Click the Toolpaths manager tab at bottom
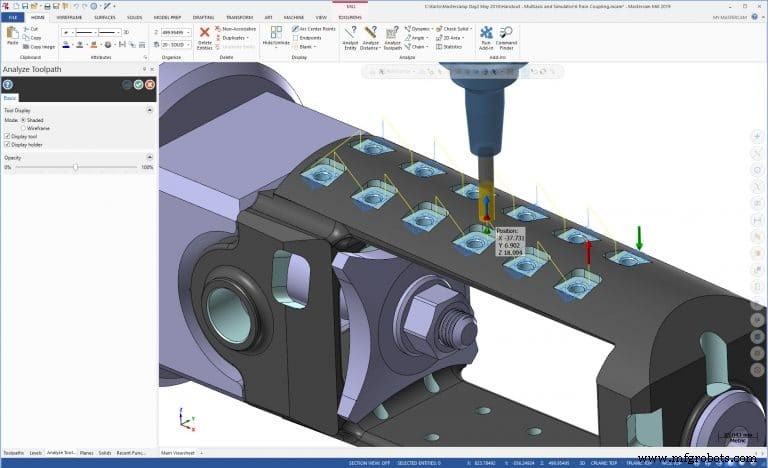Image resolution: width=768 pixels, height=468 pixels. click(14, 453)
